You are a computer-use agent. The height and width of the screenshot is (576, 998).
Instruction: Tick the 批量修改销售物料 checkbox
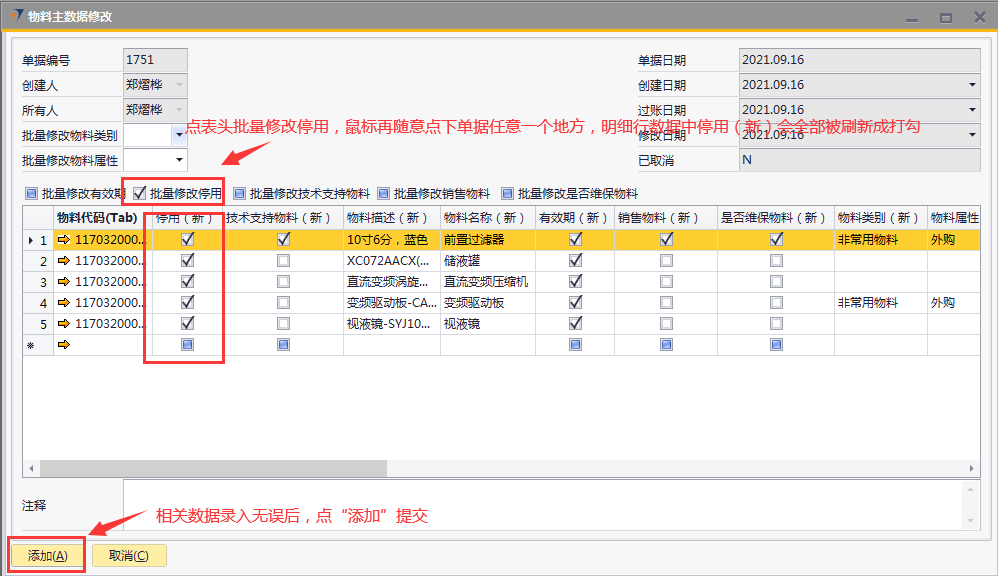[x=384, y=194]
